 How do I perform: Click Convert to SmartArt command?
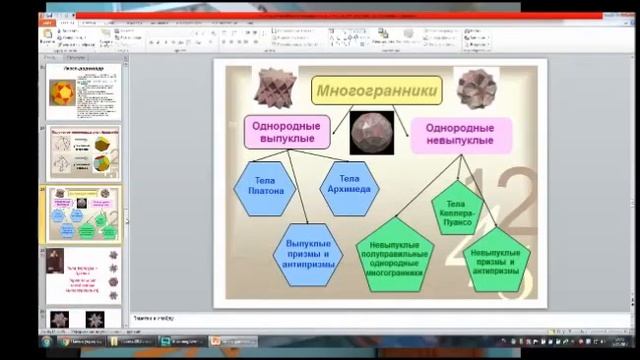(295, 44)
